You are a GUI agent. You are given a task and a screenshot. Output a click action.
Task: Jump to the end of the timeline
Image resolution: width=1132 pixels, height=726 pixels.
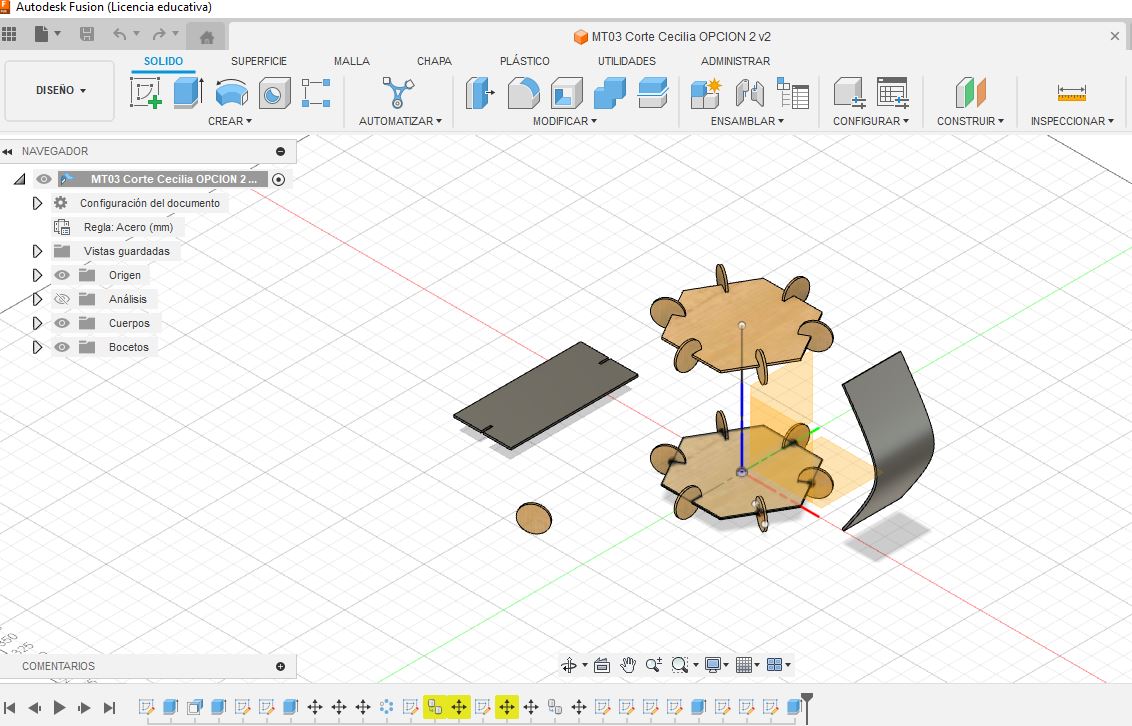tap(110, 708)
